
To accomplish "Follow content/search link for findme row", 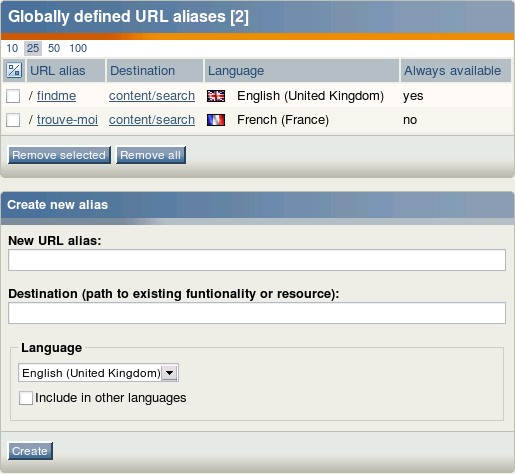I will (x=152, y=96).
